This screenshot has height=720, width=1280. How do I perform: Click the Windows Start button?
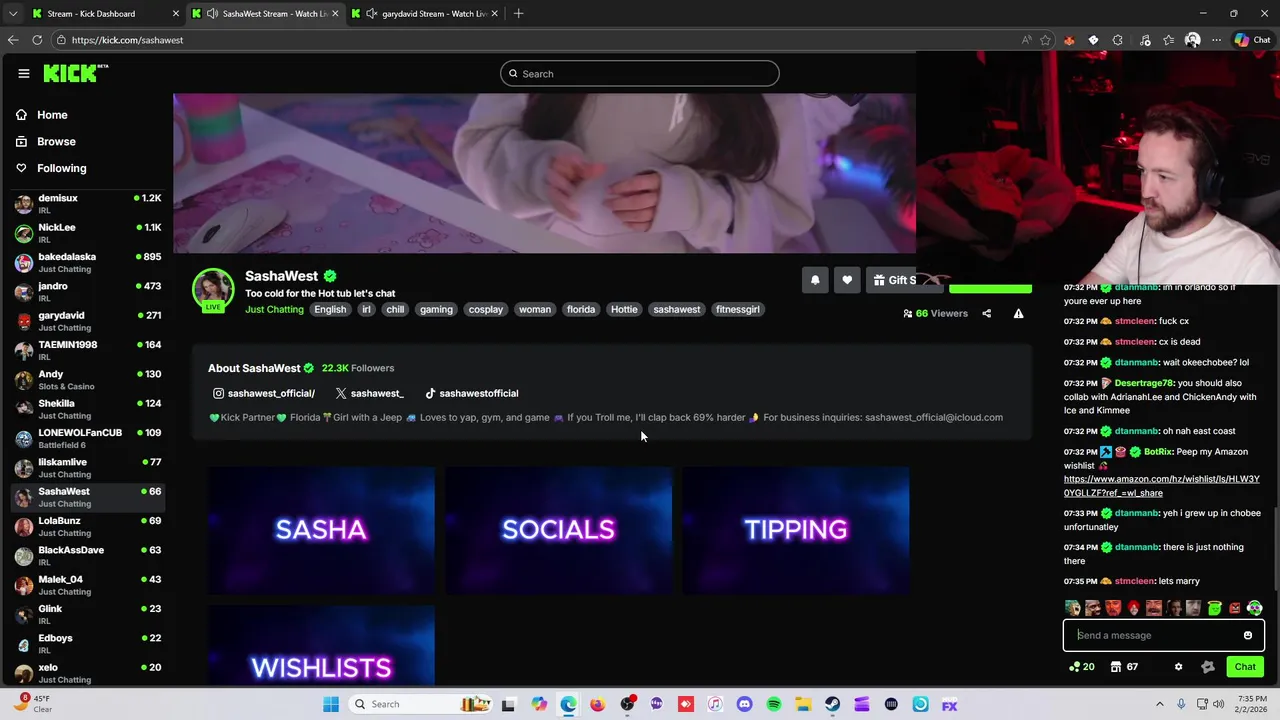[331, 704]
